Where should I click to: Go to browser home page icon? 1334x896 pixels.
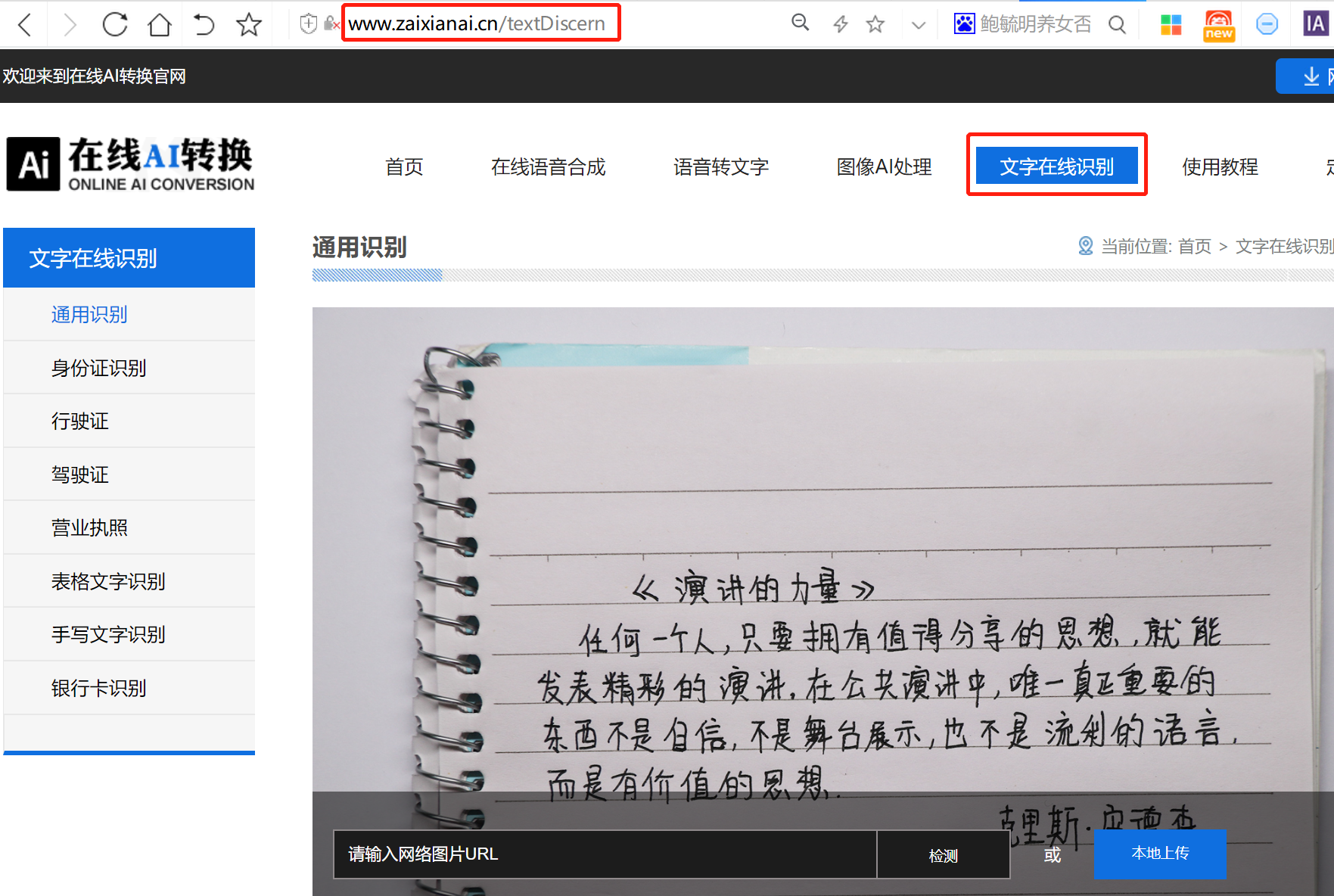tap(159, 24)
